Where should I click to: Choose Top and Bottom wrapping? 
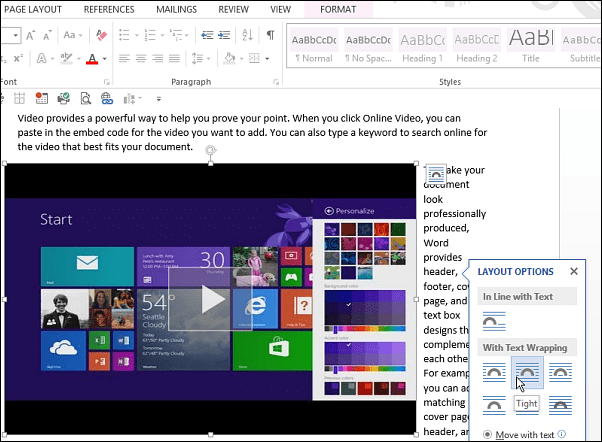(x=494, y=406)
